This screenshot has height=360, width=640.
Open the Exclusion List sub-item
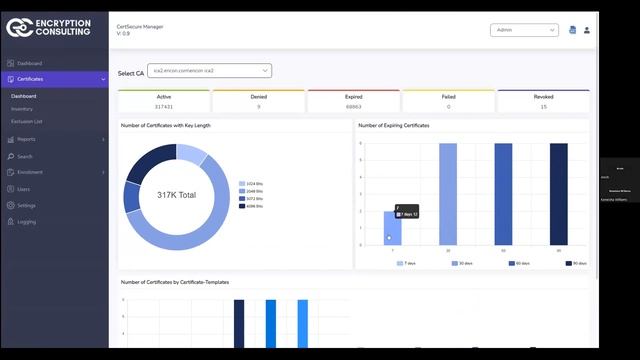27,122
